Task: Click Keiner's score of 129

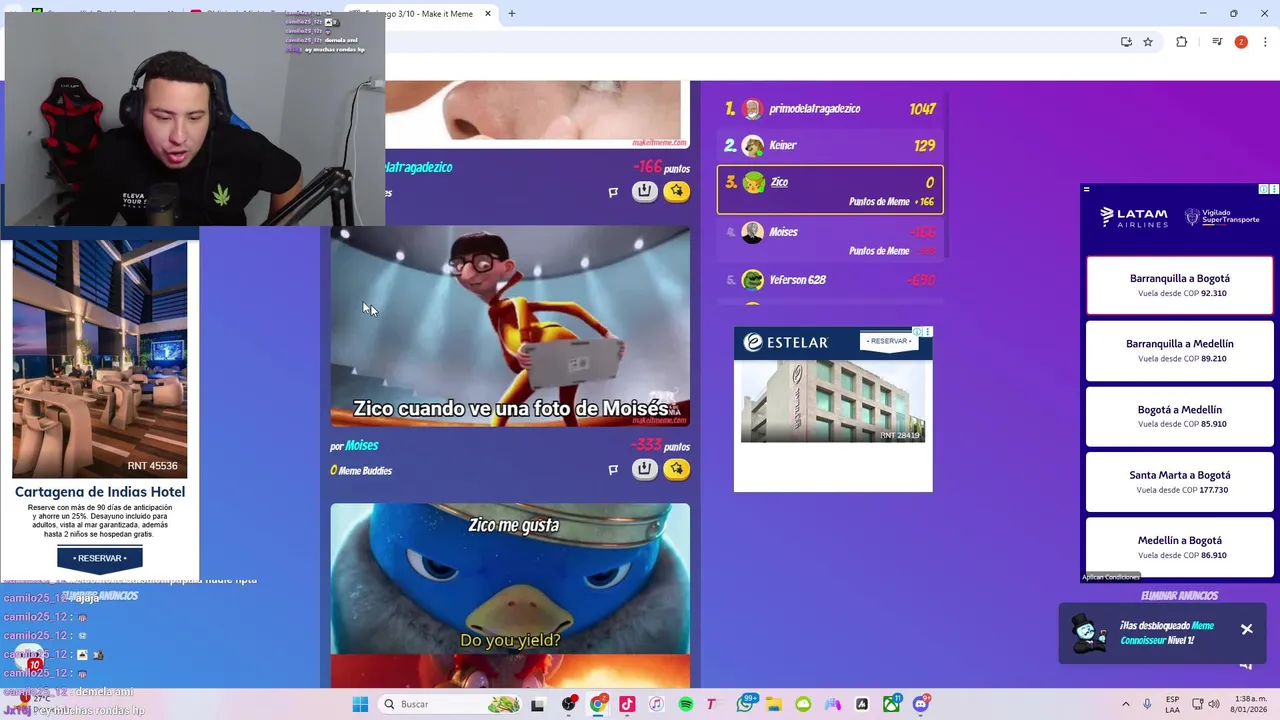Action: (924, 146)
